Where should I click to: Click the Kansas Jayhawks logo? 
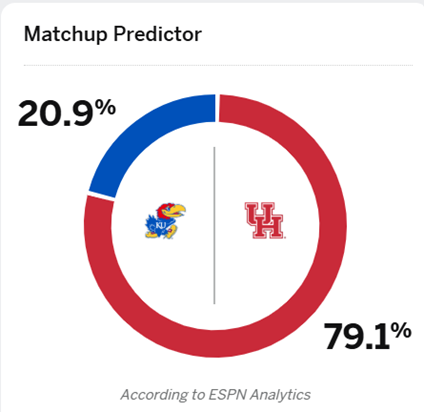(165, 221)
